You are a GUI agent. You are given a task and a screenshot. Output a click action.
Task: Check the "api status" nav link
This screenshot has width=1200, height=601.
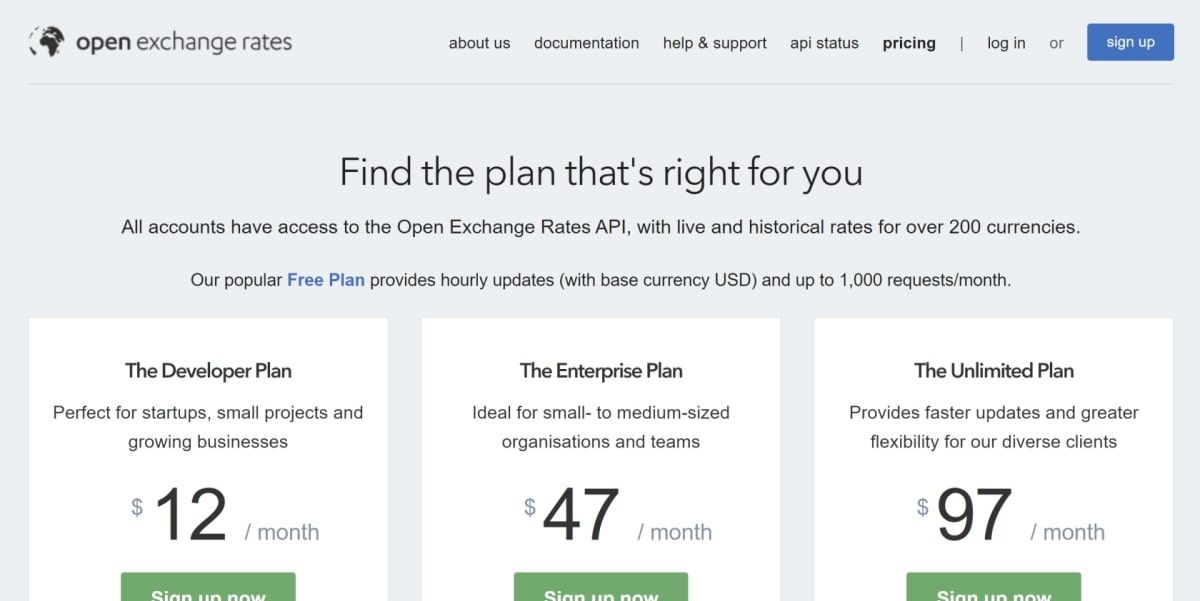(824, 43)
